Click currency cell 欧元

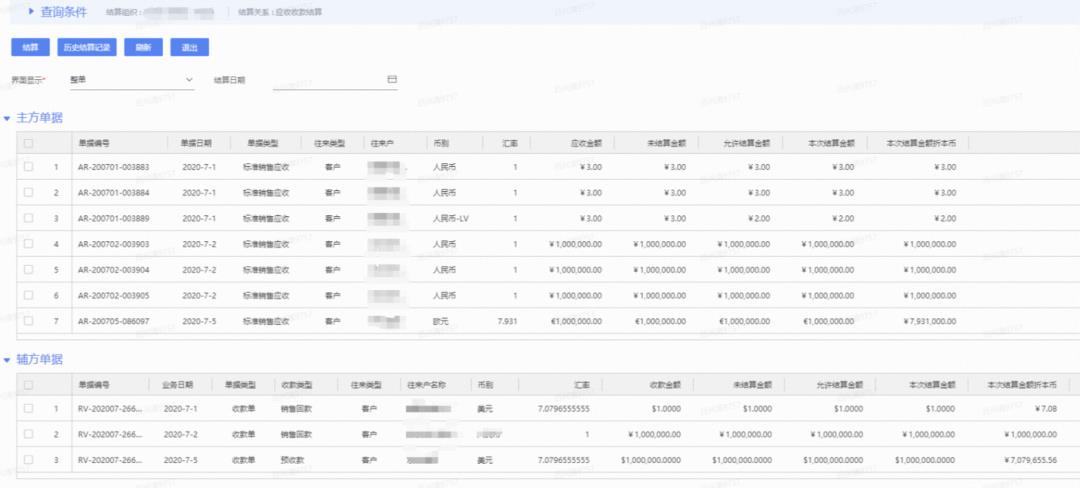click(x=441, y=321)
